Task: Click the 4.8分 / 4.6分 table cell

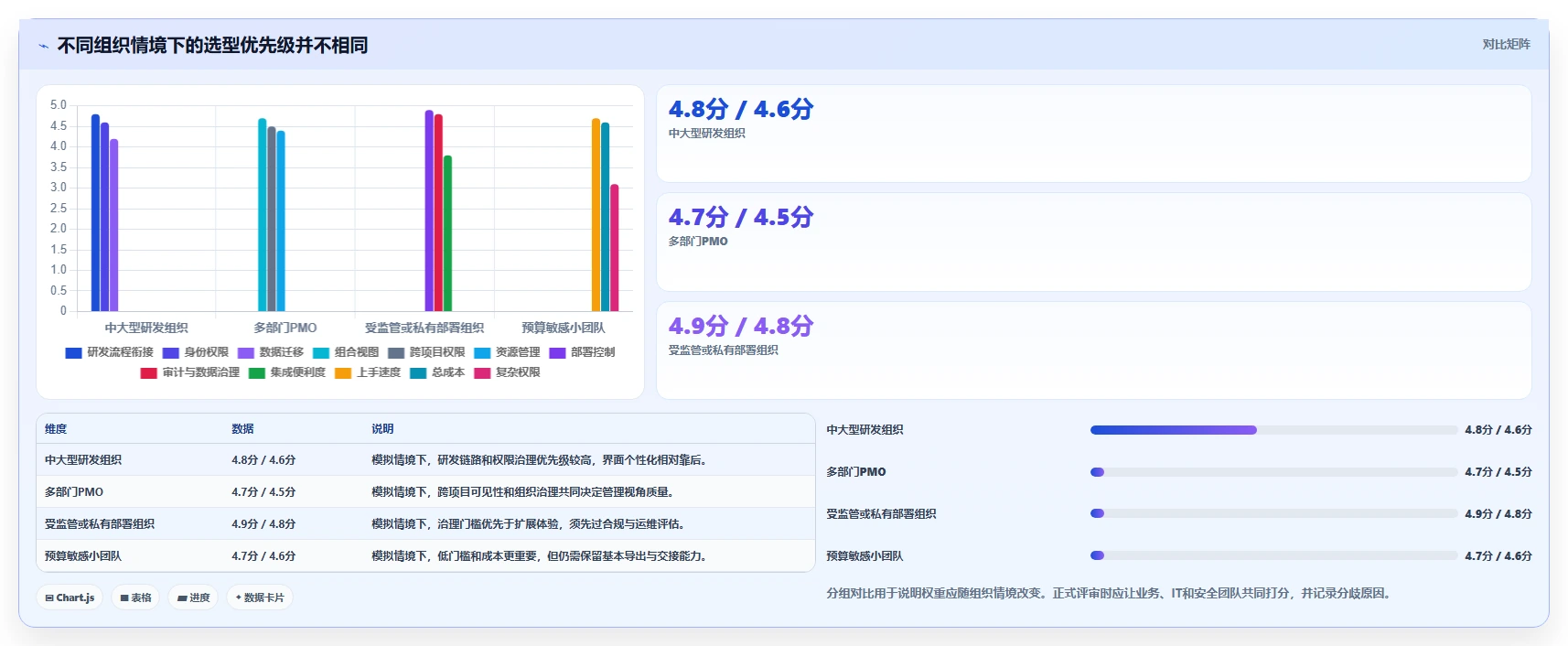Action: pos(263,460)
